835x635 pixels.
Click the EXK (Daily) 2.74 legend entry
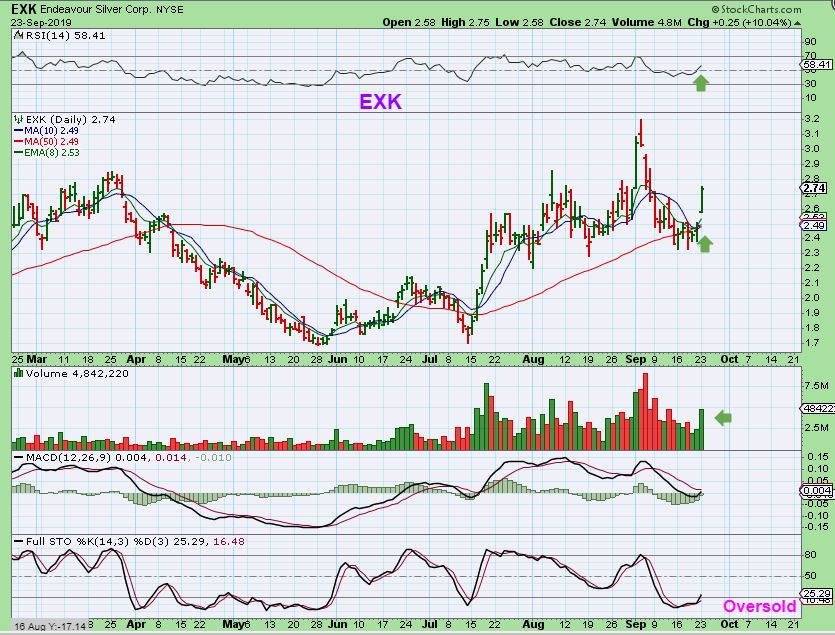click(x=70, y=119)
